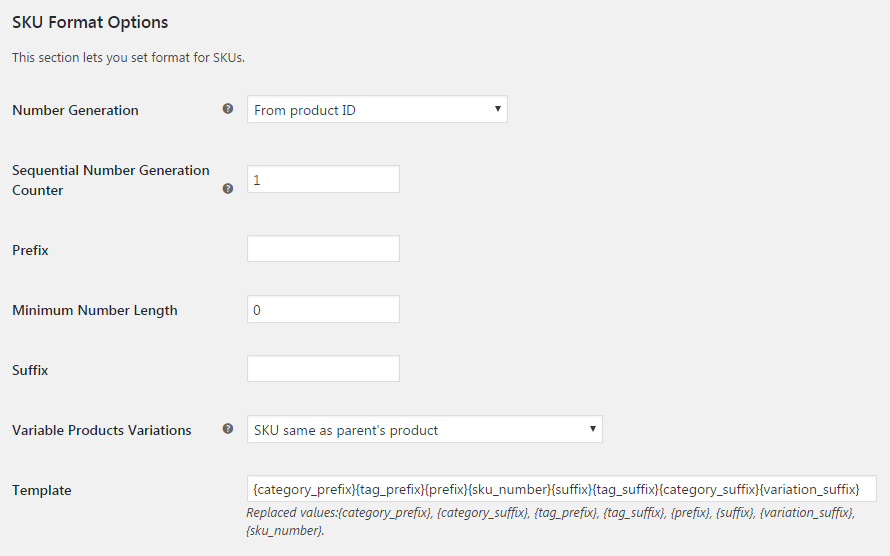Screen dimensions: 890x556
Task: Click the Sequential Number Generation Counter label
Action: [x=111, y=180]
